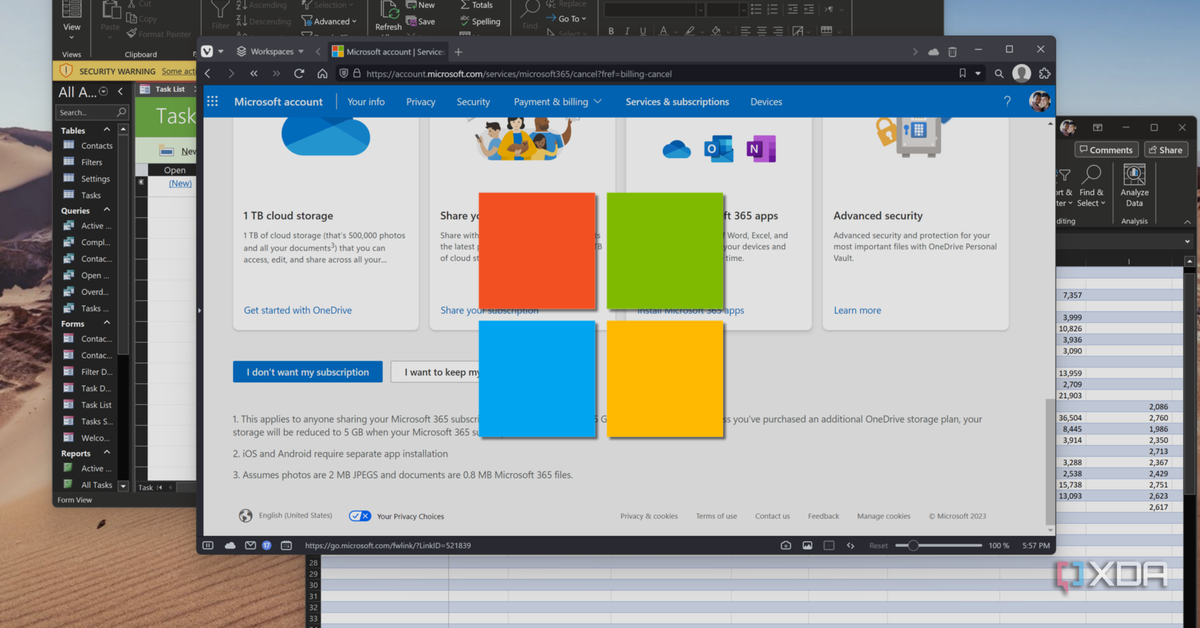Toggle Your Privacy Choices switch
1200x628 pixels.
tap(360, 516)
